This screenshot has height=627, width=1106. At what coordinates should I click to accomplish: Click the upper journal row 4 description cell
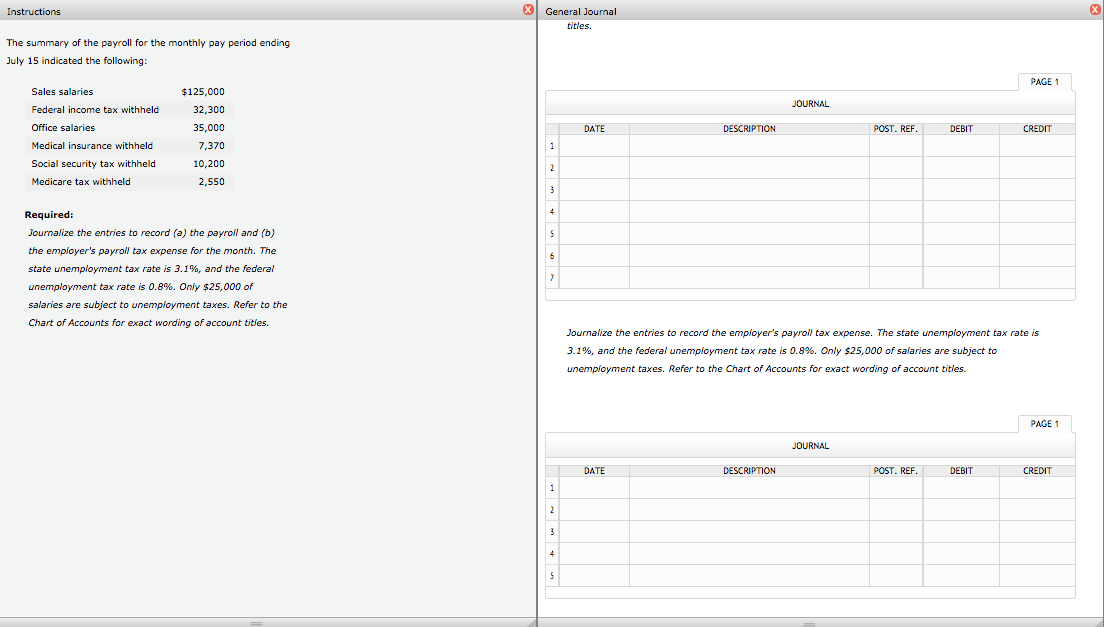[749, 212]
